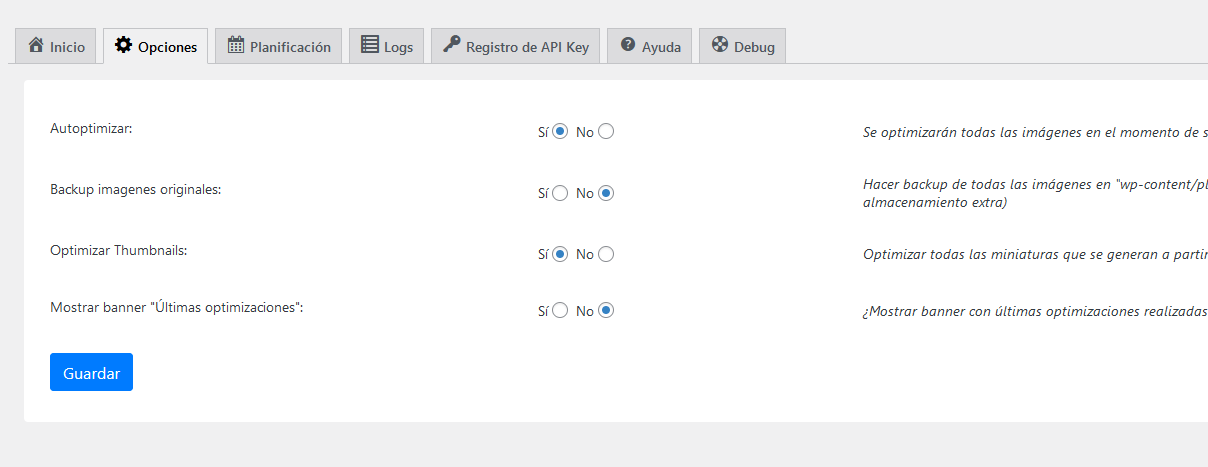Switch to the Planificación tab text
Screen dimensions: 1208x467
tap(290, 47)
